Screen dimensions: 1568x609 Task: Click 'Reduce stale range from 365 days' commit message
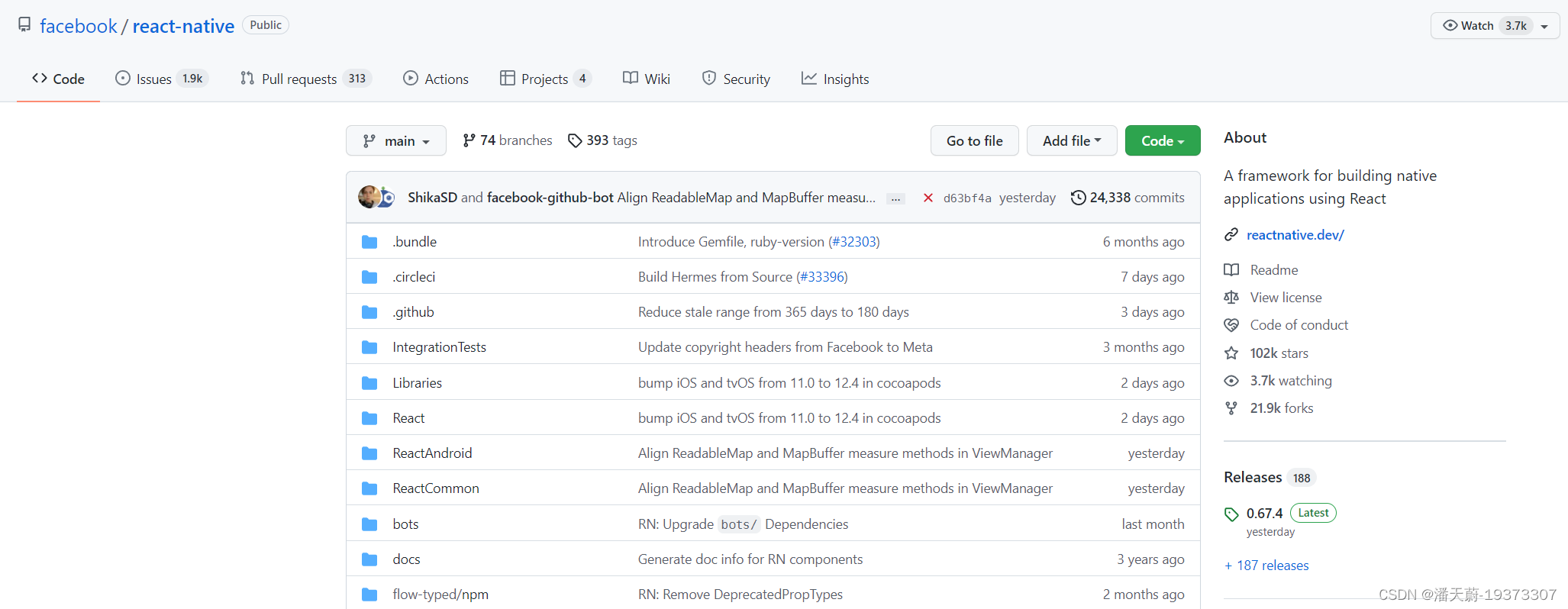point(773,312)
